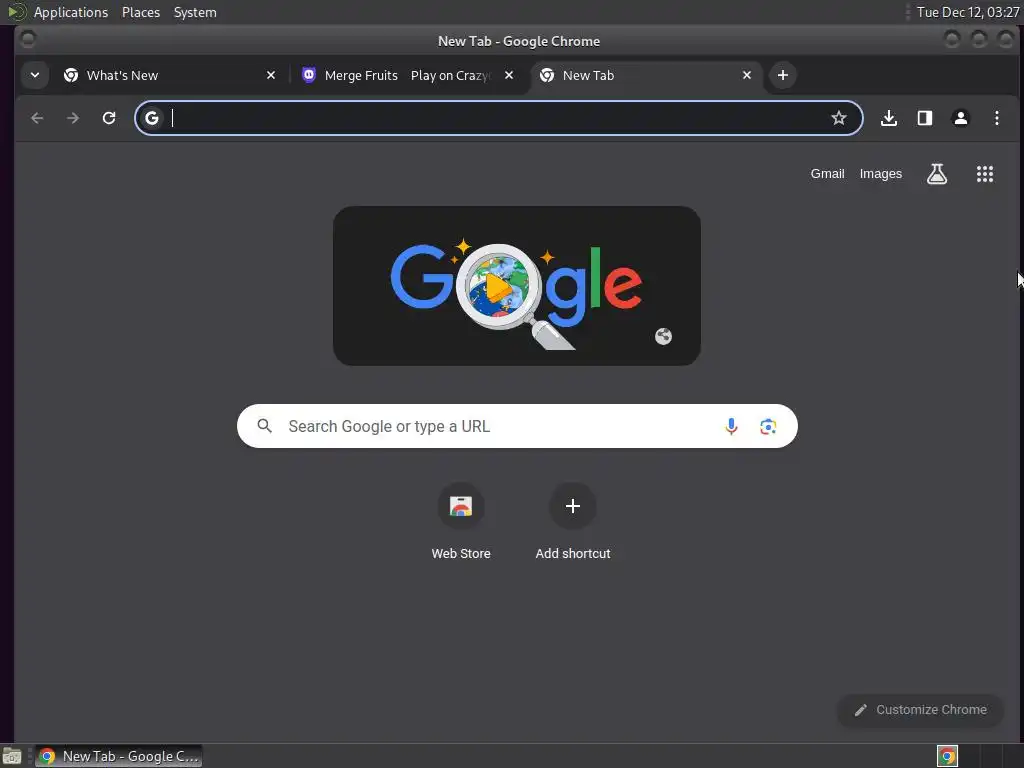Open the Images link

click(x=880, y=174)
